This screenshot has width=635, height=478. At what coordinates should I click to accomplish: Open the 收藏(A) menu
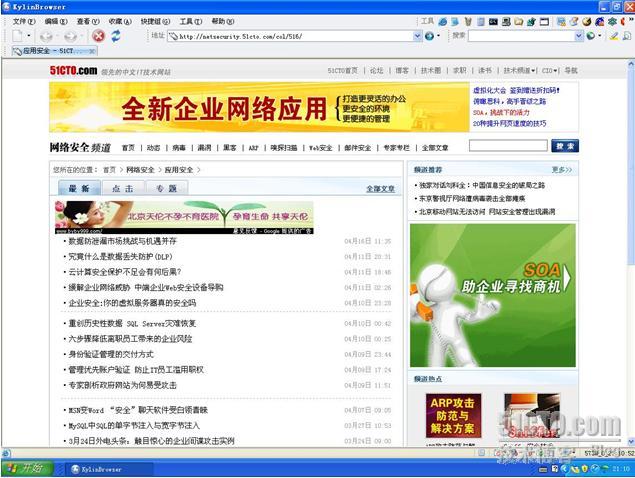point(120,21)
